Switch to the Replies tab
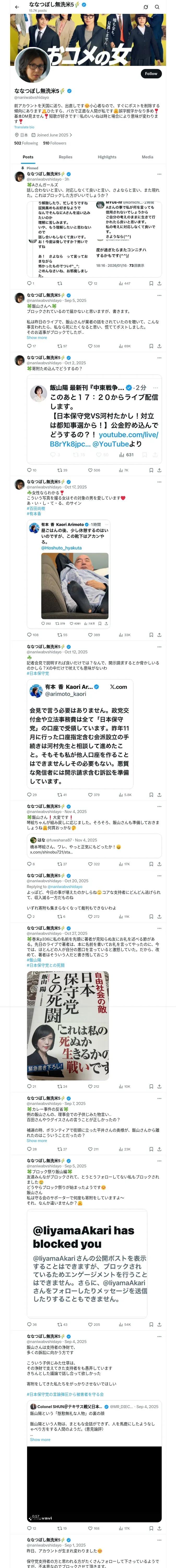This screenshot has height=1568, width=176. pos(65,157)
